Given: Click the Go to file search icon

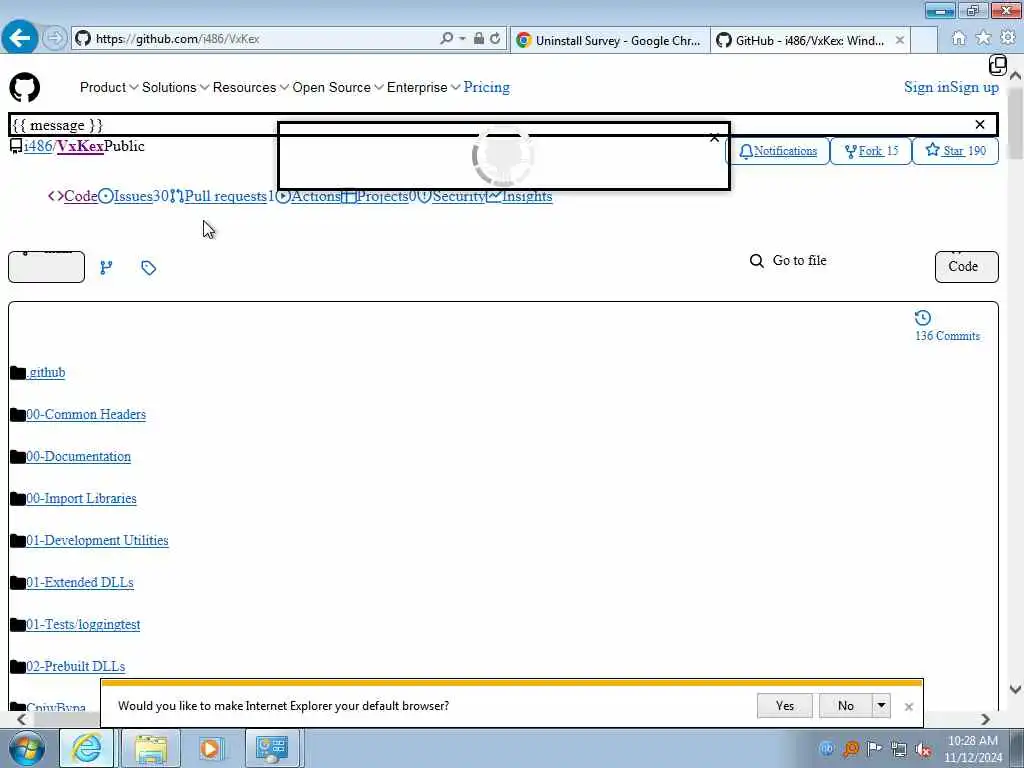Looking at the screenshot, I should click(756, 261).
